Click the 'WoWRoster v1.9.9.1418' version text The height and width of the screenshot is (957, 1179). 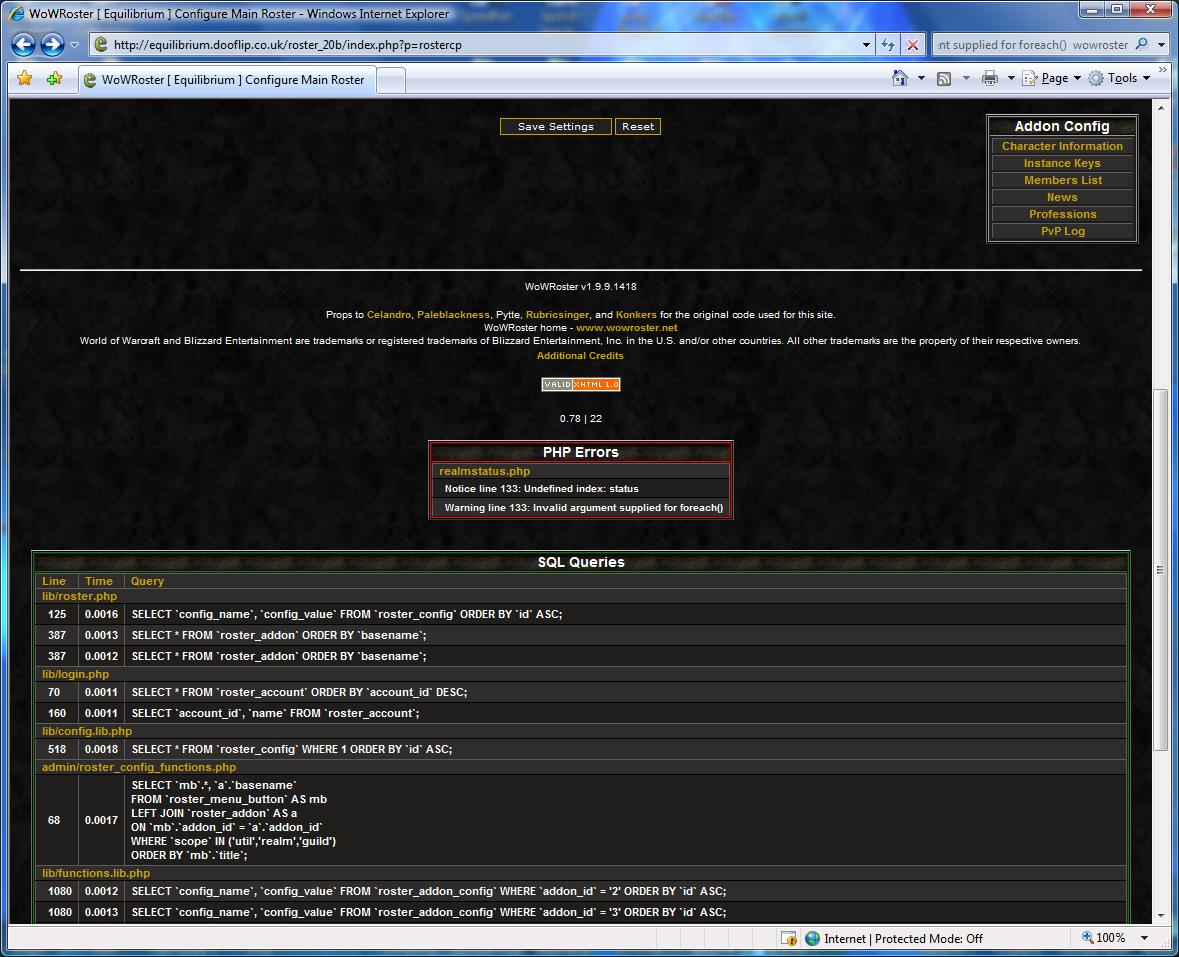pyautogui.click(x=580, y=286)
